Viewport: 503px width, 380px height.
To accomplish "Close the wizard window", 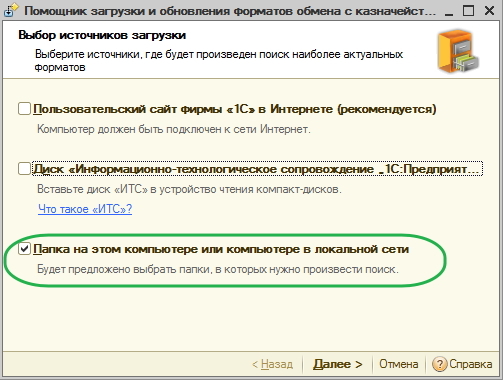I will (x=489, y=11).
